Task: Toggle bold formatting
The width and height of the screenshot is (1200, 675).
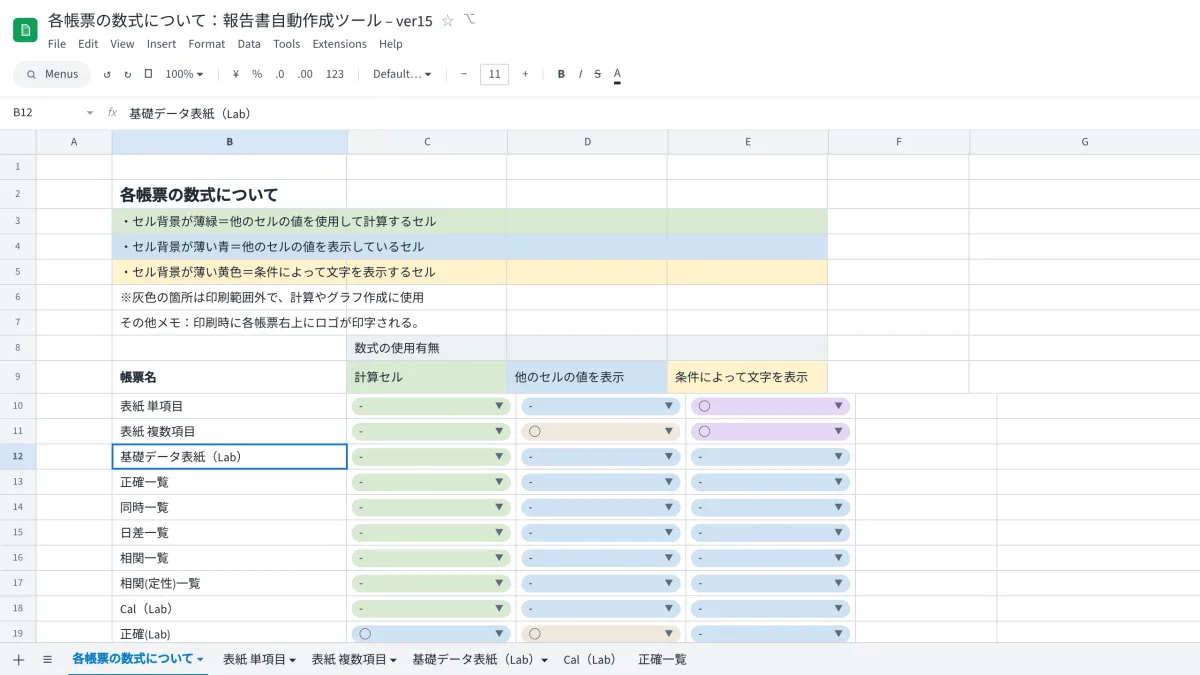Action: 561,74
